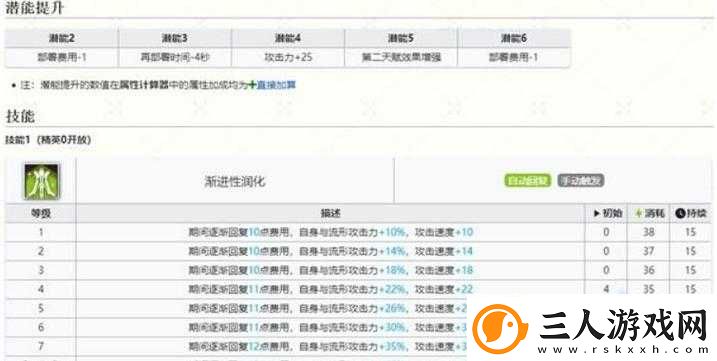This screenshot has height=361, width=717.
Task: Click the description with 攻击力+14%
Action: [x=331, y=251]
